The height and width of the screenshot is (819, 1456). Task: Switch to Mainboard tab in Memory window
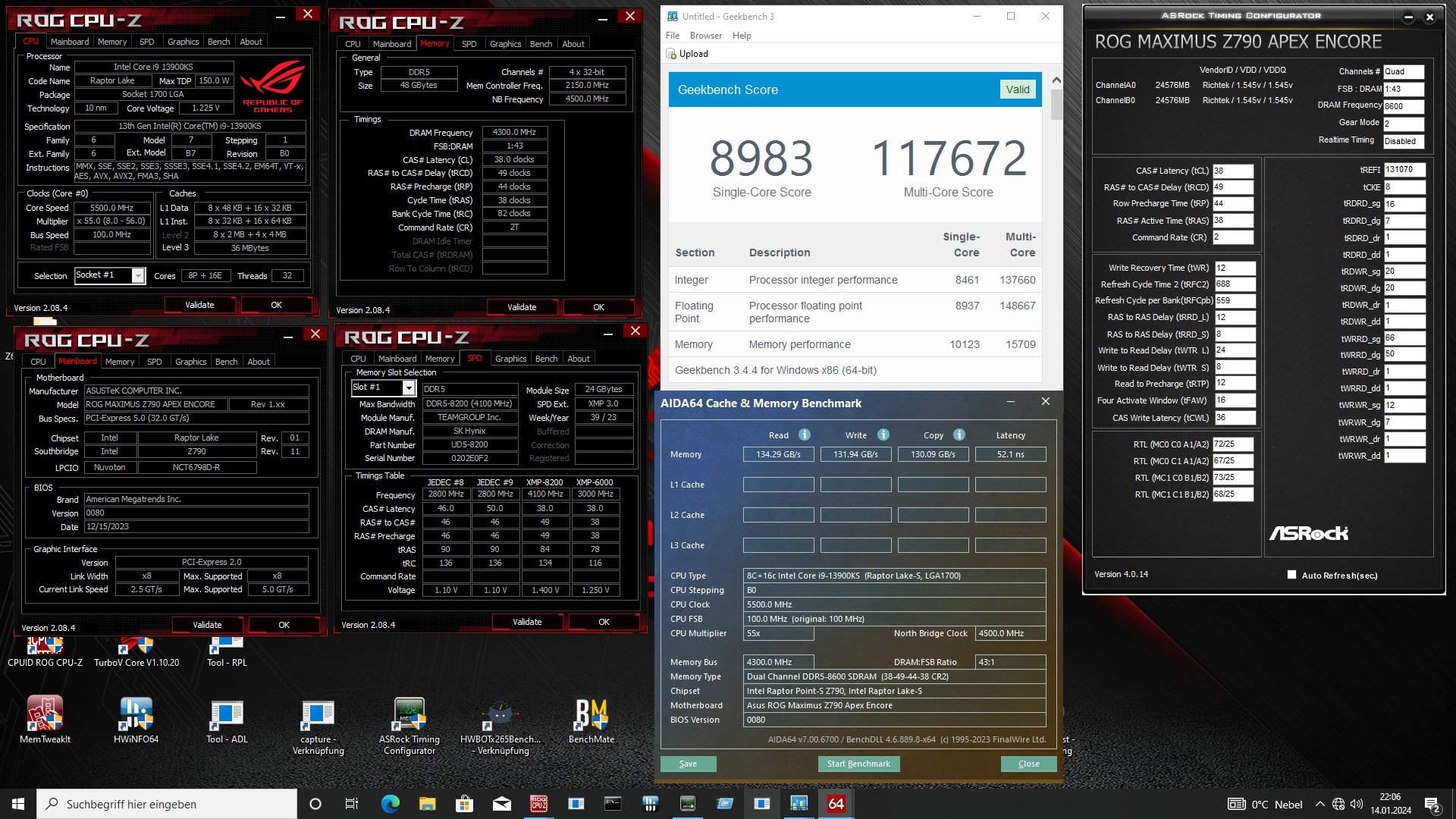pyautogui.click(x=392, y=44)
